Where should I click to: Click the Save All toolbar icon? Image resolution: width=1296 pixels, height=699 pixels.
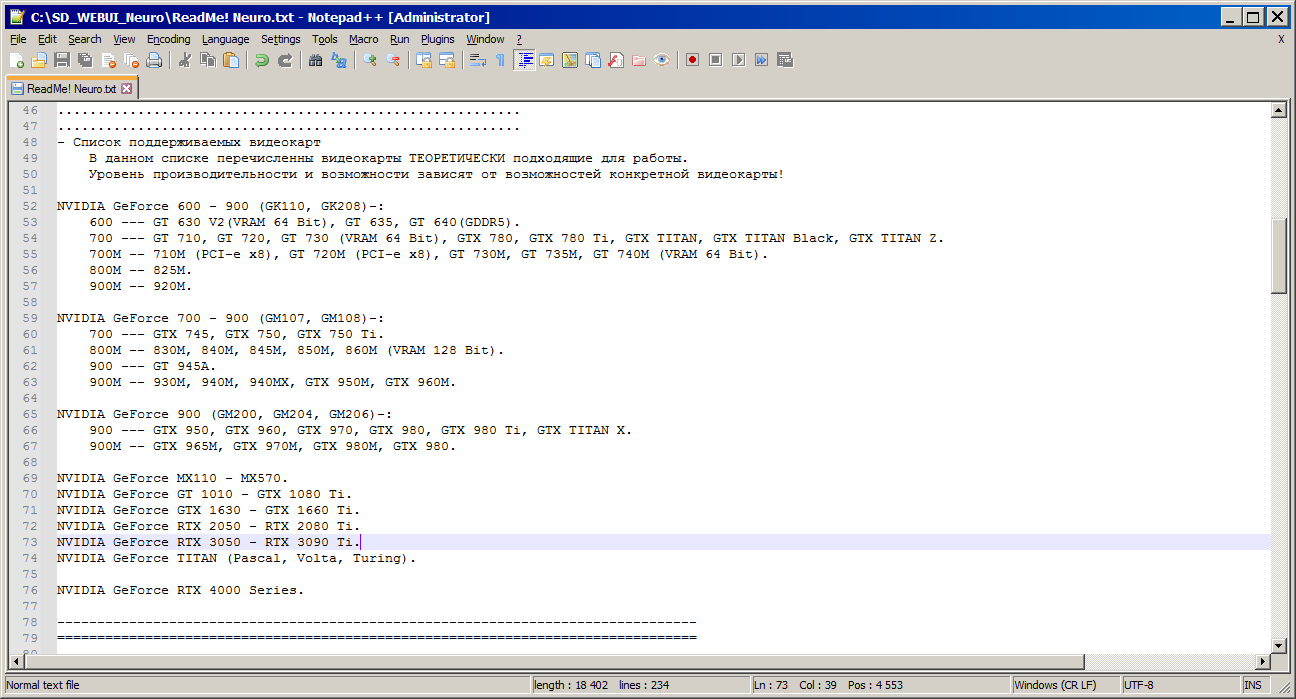tap(84, 60)
